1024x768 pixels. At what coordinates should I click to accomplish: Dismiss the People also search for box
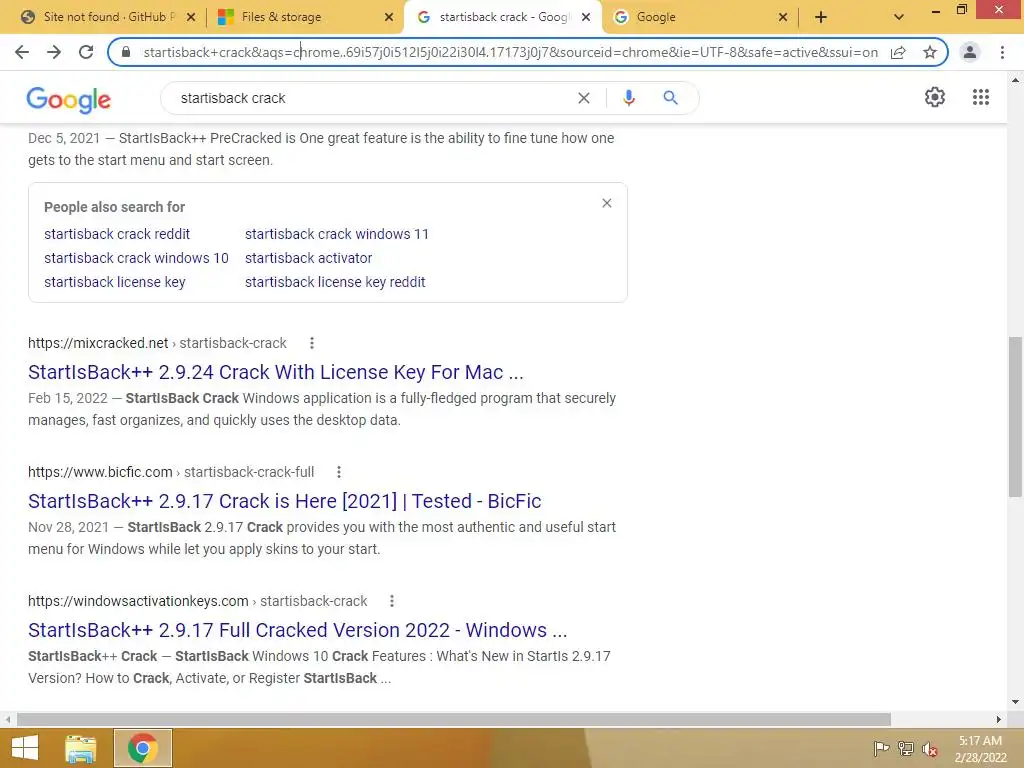607,203
